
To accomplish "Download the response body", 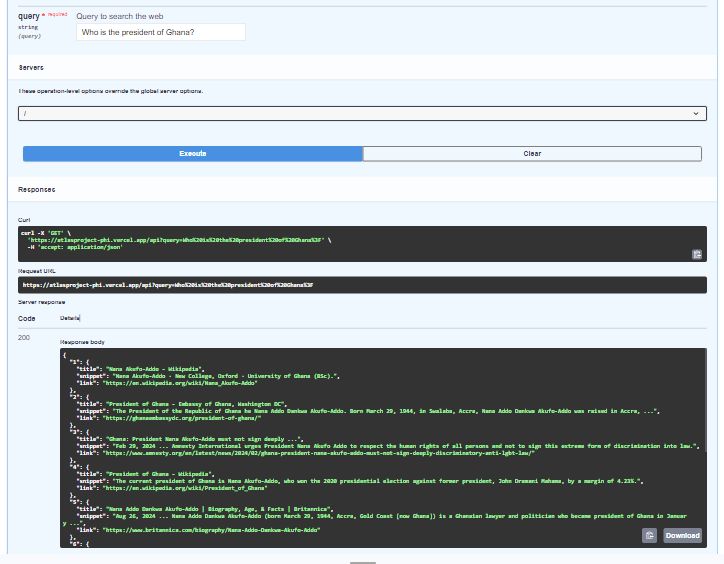I will point(682,535).
